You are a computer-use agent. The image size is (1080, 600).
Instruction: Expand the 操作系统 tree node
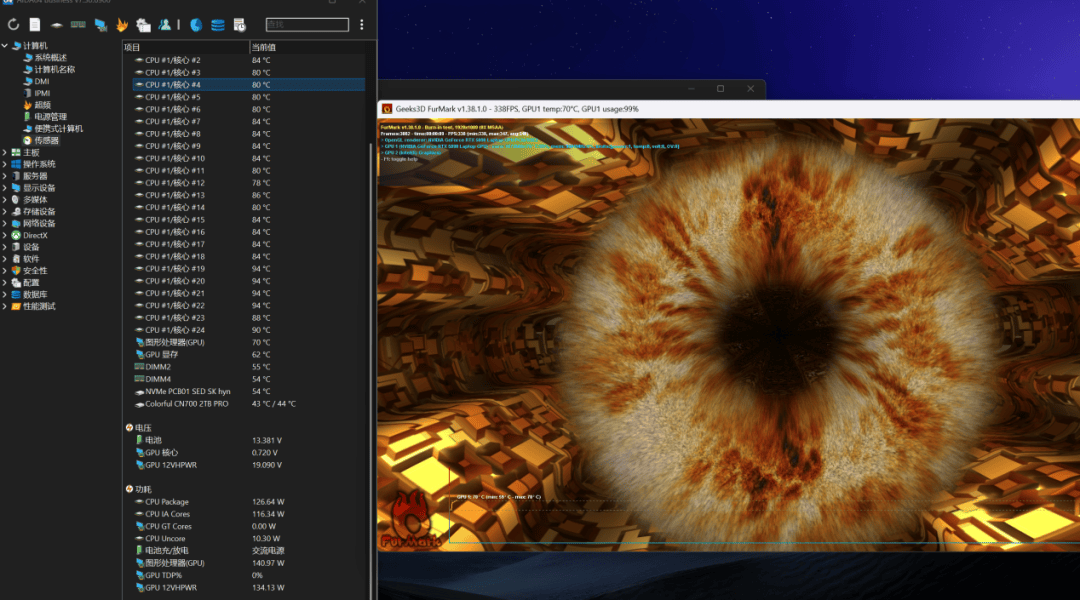(5, 164)
